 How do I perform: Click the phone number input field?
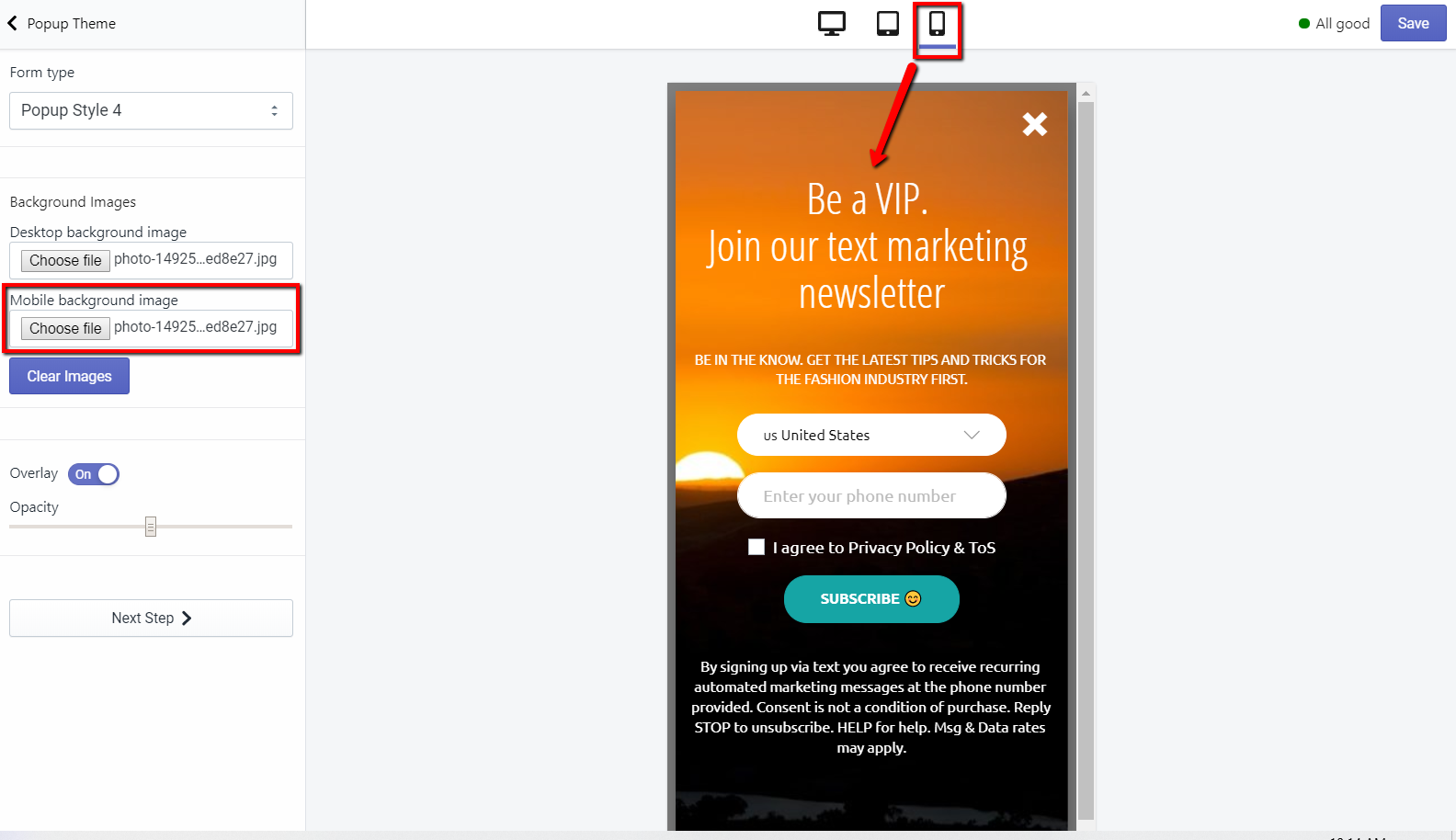871,496
